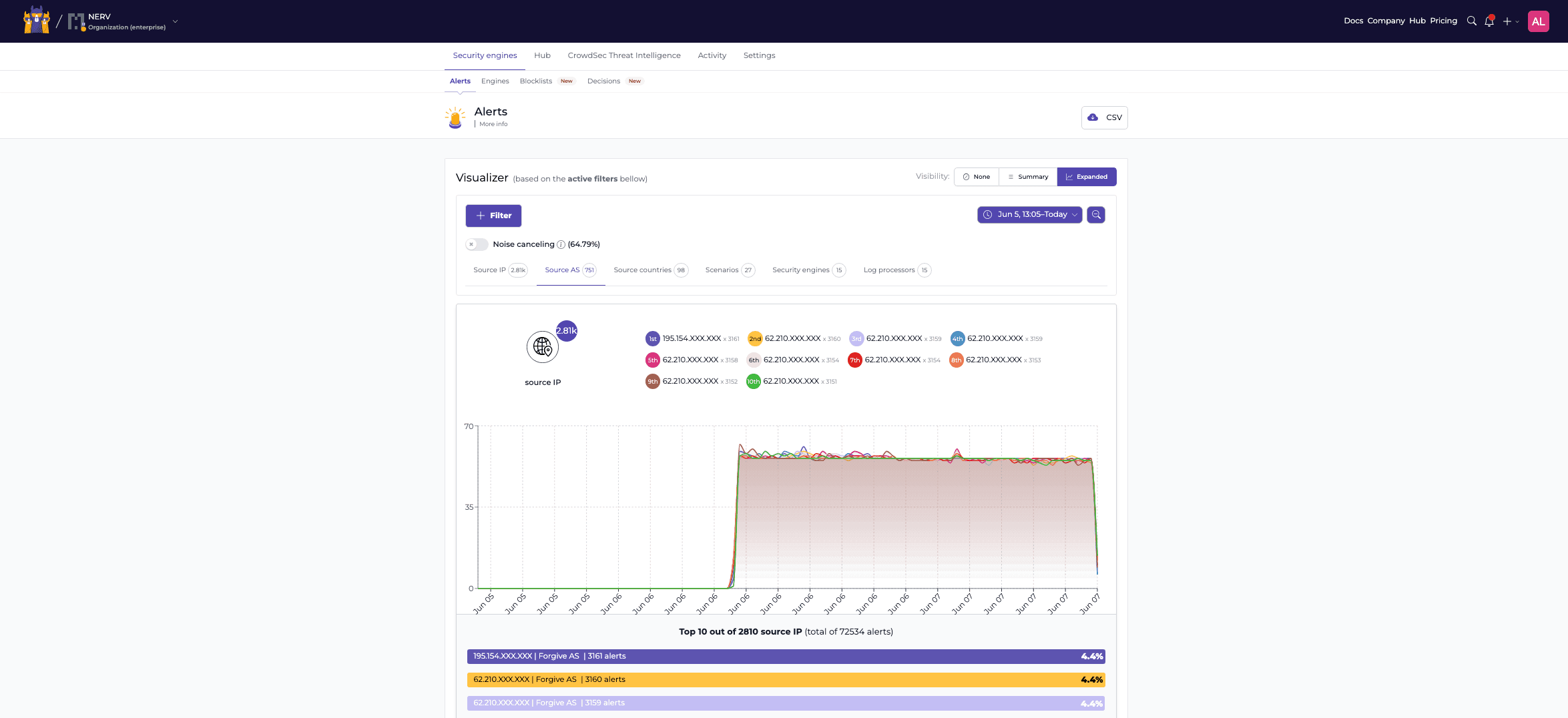Switch to the Engines sub-tab

(x=495, y=81)
